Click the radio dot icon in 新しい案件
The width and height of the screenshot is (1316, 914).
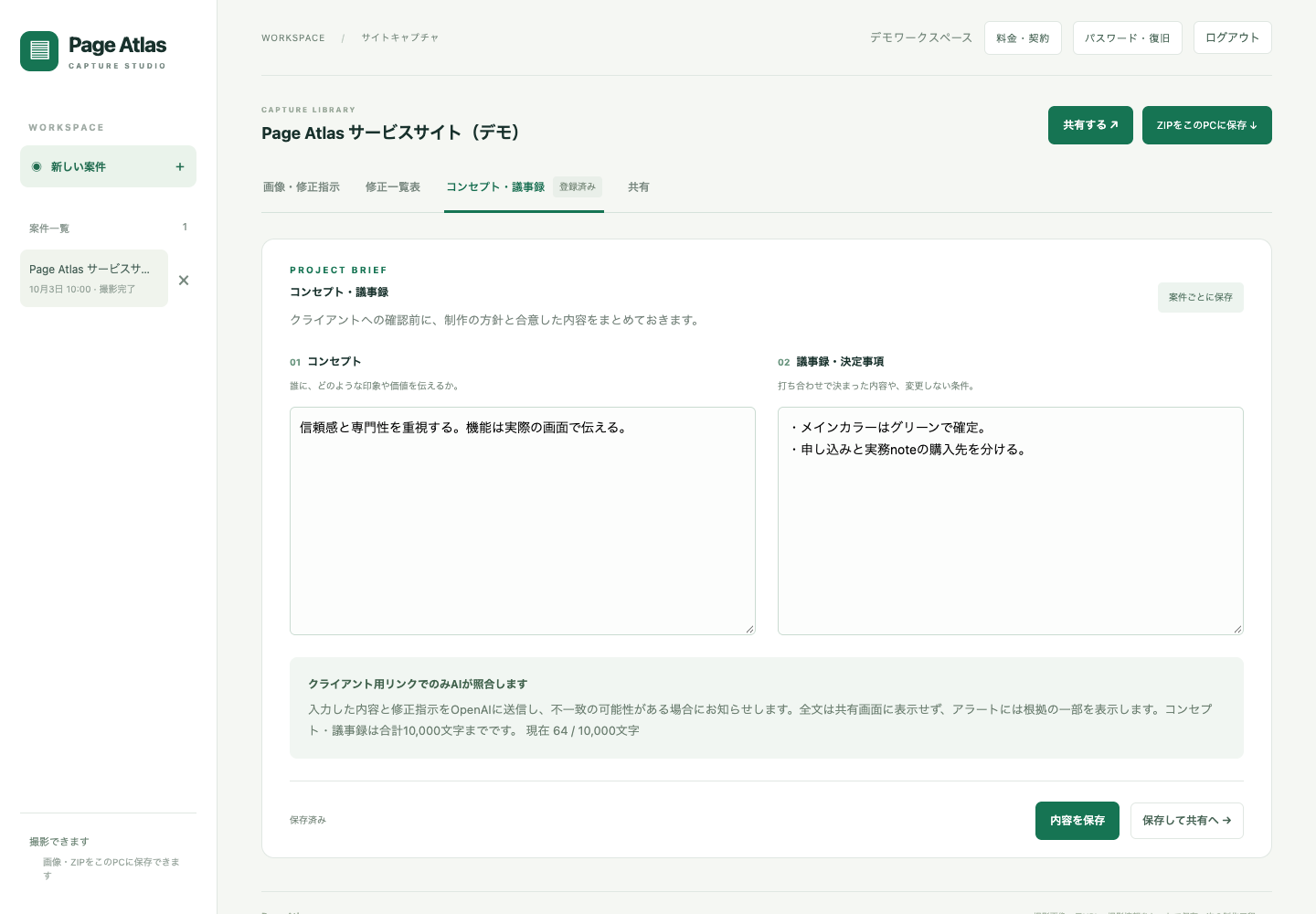[37, 166]
